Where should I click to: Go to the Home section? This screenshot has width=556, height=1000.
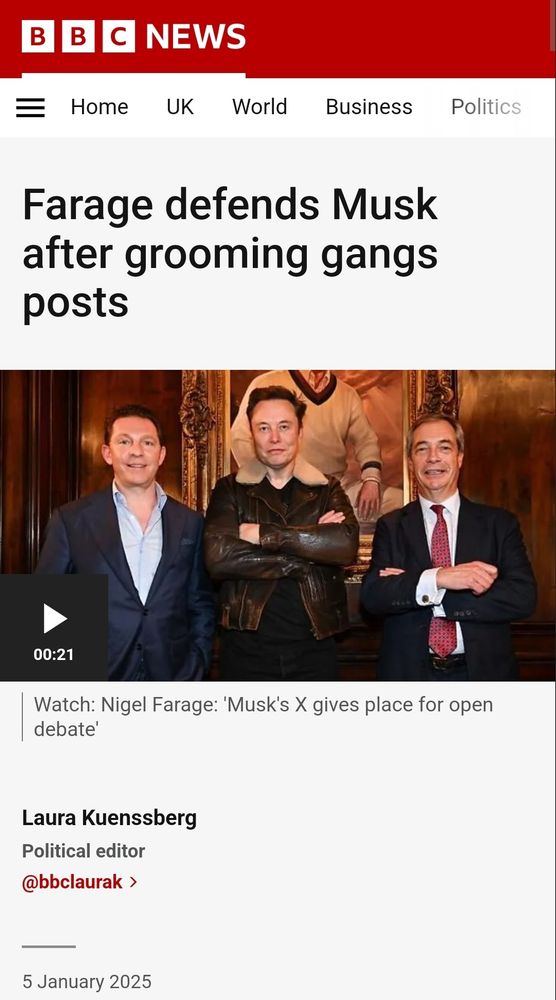[99, 107]
